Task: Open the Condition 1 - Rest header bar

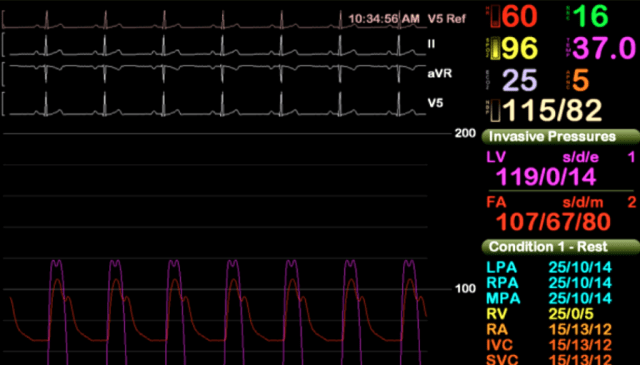Action: pyautogui.click(x=561, y=247)
